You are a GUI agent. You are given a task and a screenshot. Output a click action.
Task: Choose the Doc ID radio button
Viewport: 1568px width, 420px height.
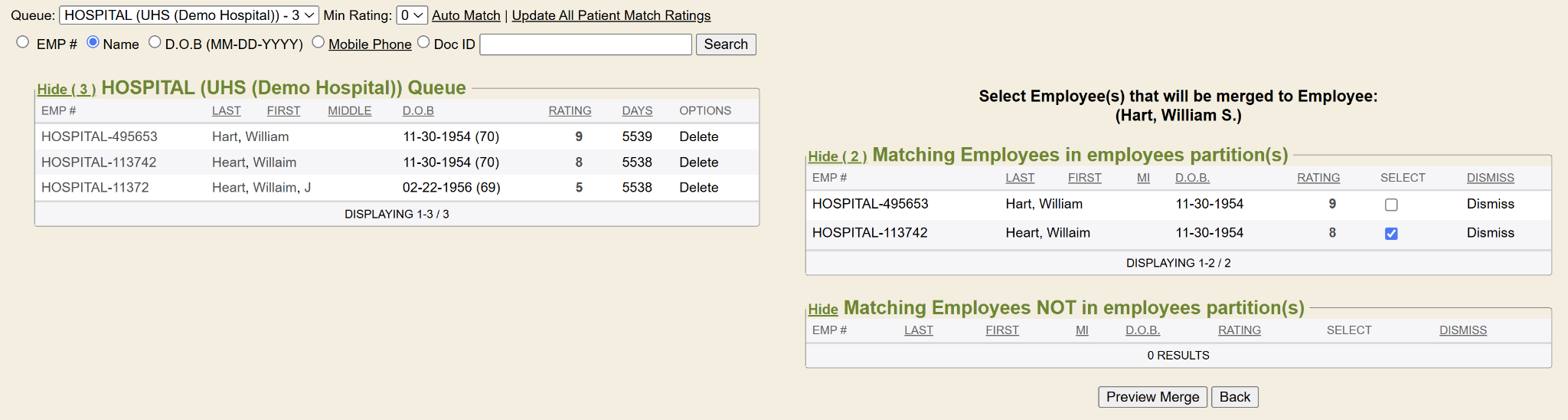[x=423, y=42]
